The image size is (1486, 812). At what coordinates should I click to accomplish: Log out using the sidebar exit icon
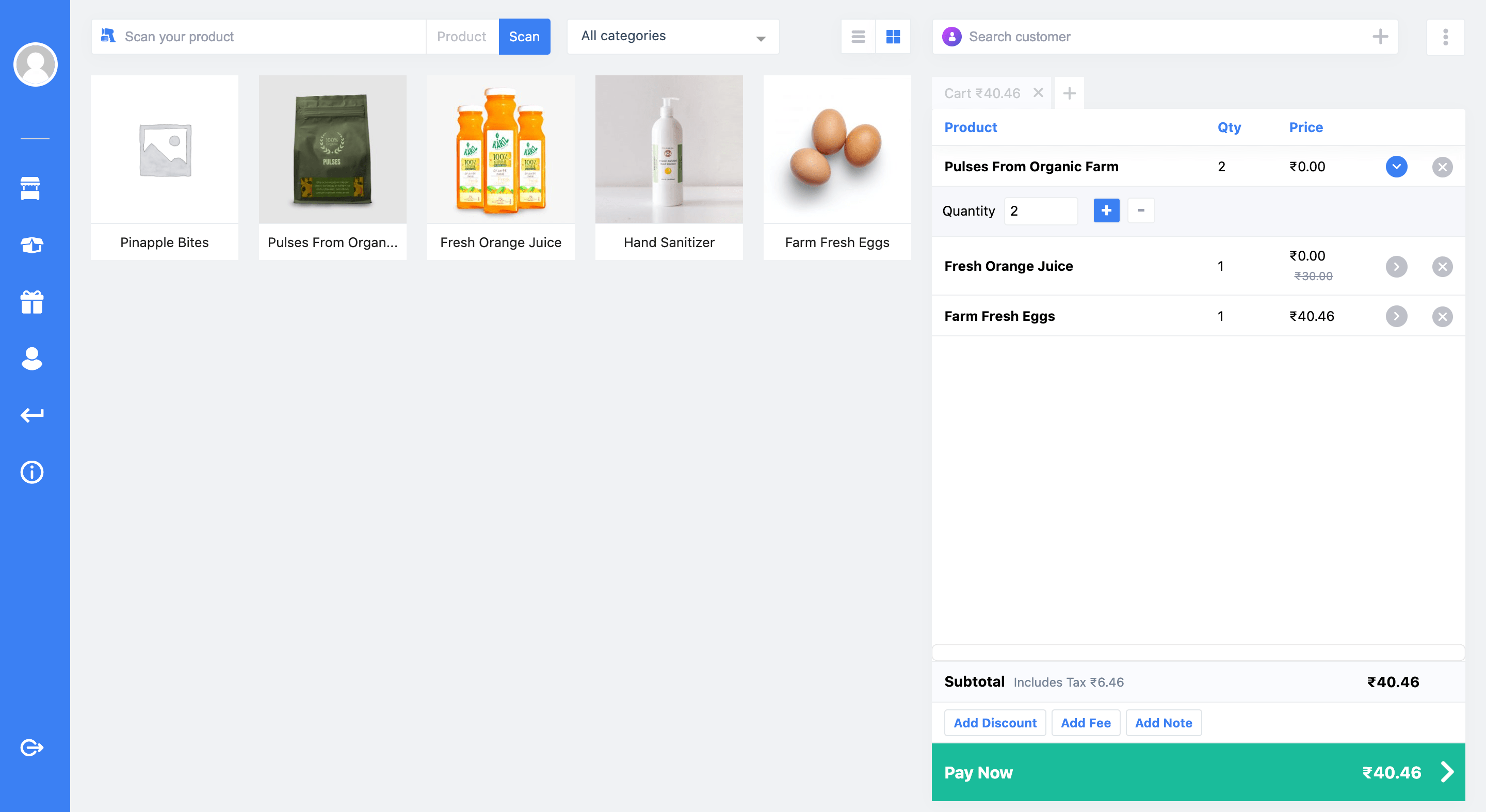[31, 748]
